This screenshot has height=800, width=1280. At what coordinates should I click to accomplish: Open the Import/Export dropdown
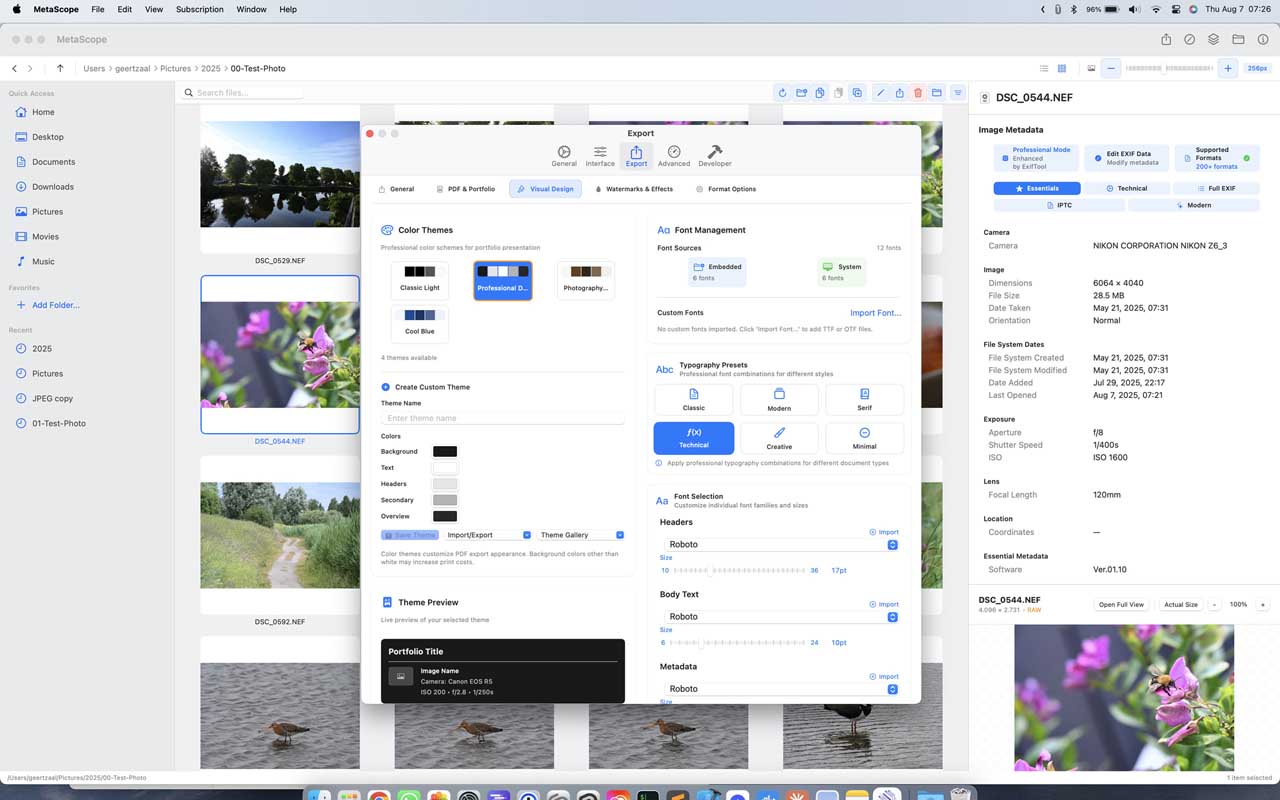(489, 535)
